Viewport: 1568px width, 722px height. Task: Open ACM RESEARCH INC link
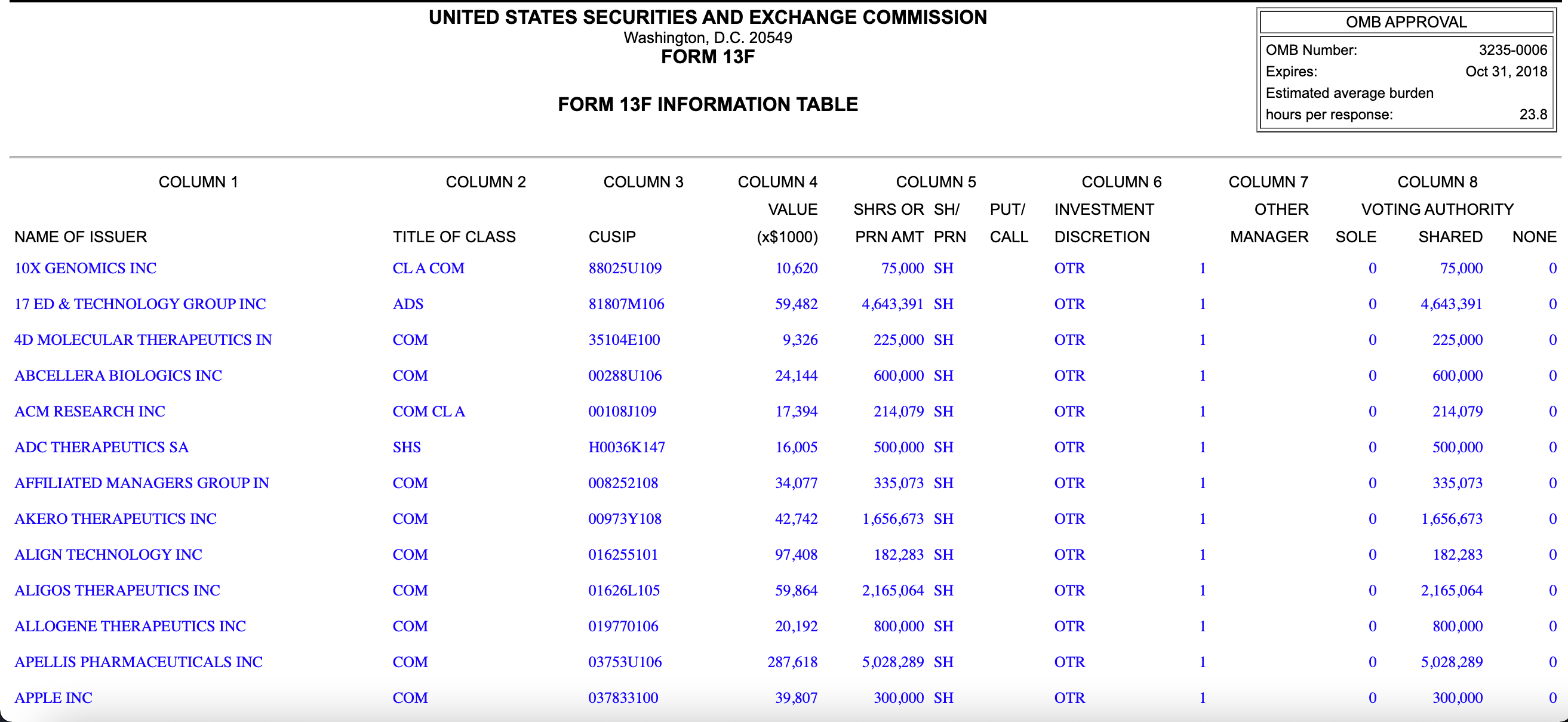click(x=90, y=412)
